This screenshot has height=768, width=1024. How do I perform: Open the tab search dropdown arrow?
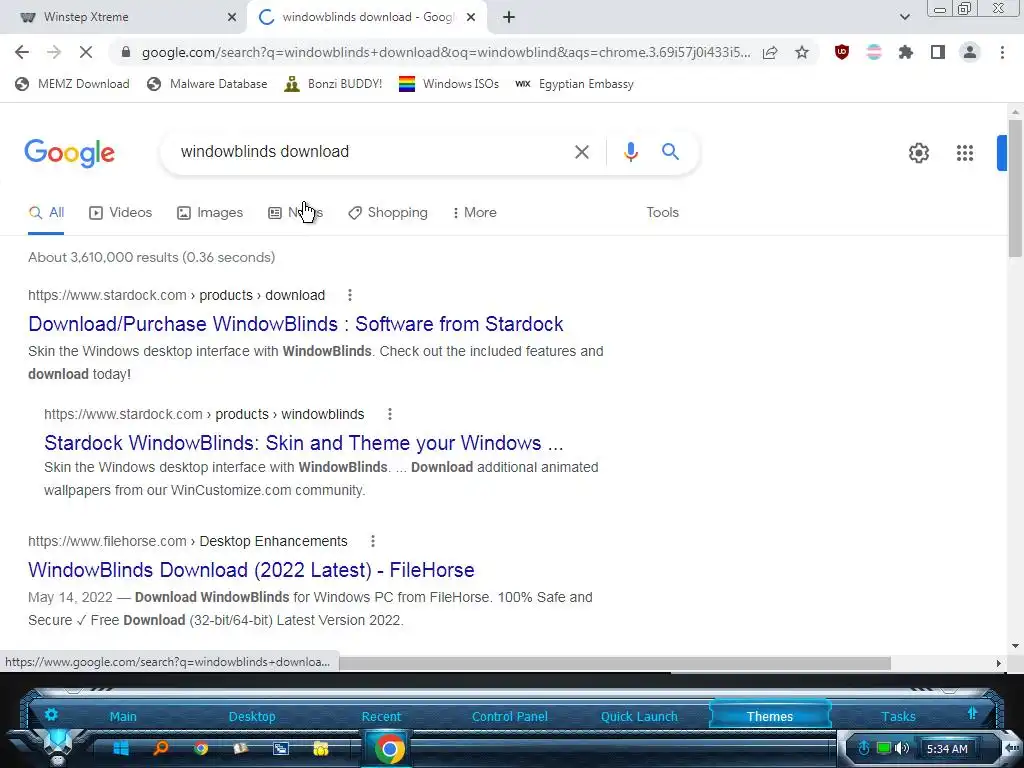[x=904, y=17]
